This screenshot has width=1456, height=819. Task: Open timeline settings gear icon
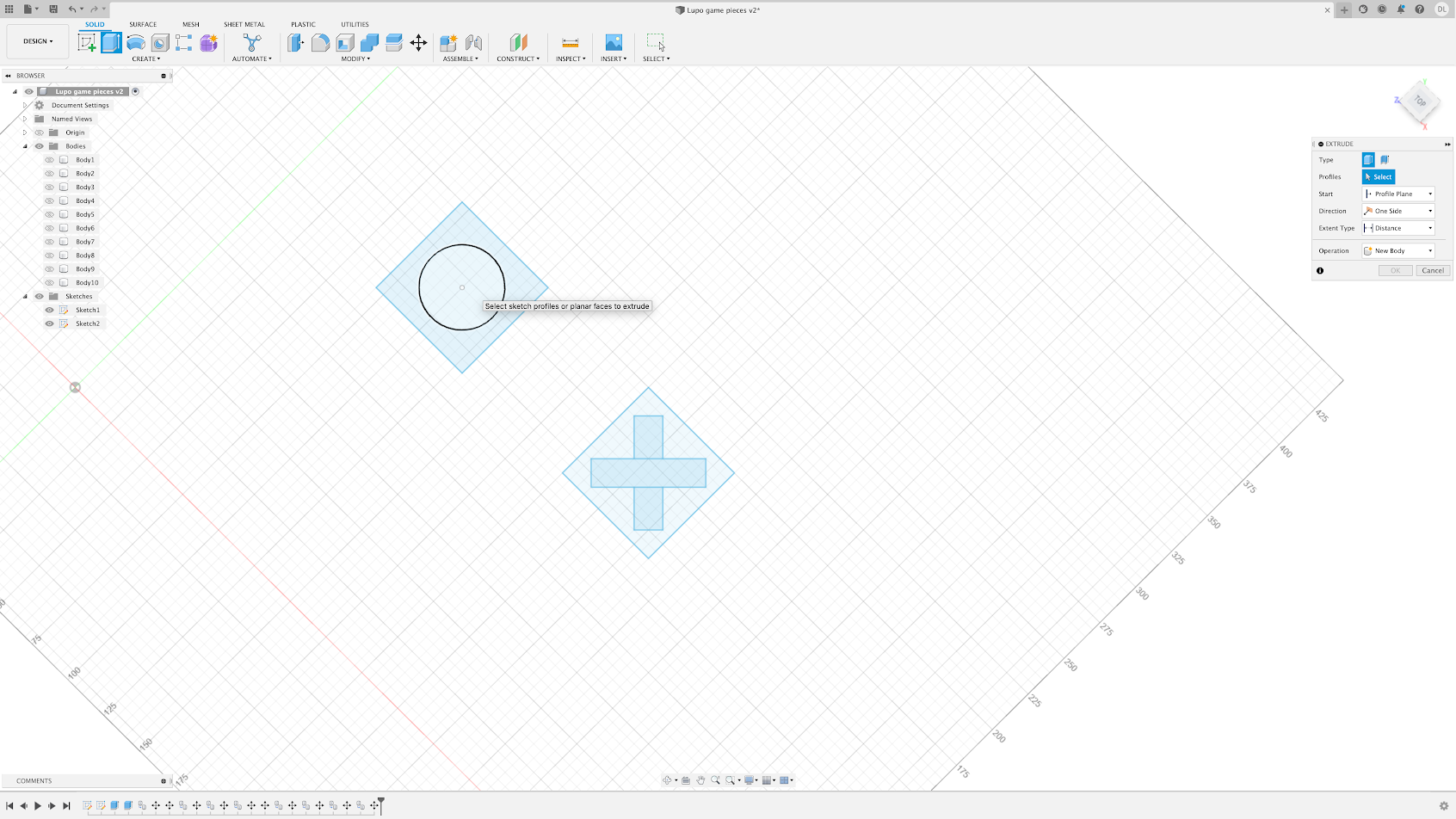(x=1444, y=806)
